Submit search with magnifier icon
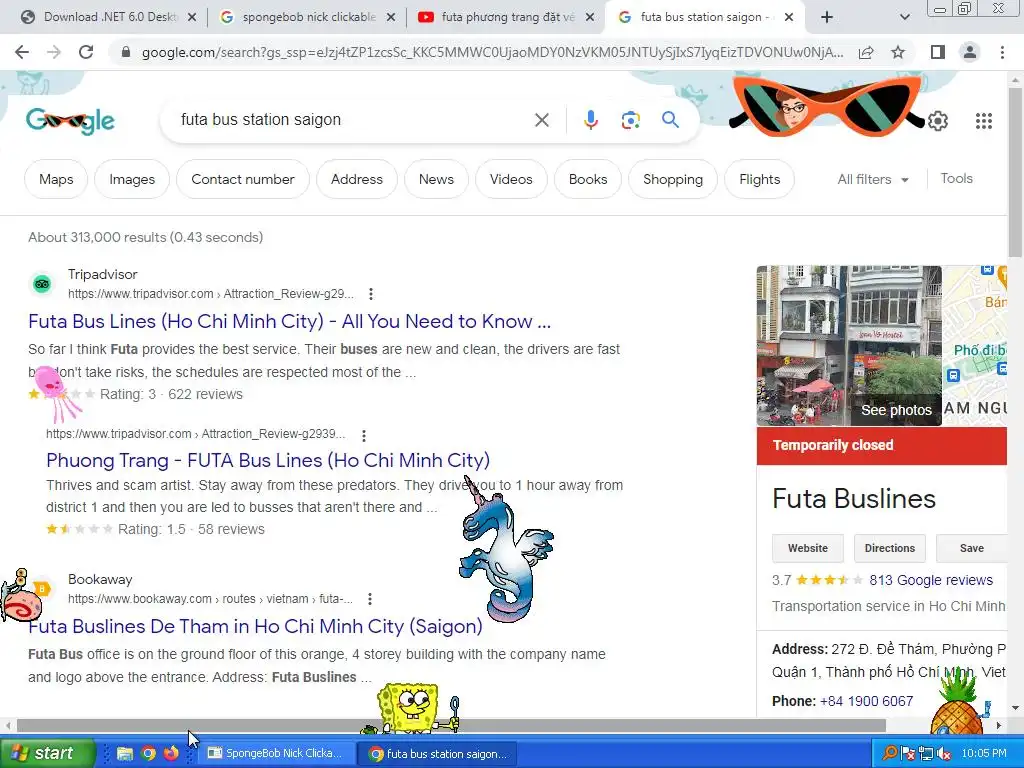Image resolution: width=1024 pixels, height=768 pixels. click(x=670, y=120)
